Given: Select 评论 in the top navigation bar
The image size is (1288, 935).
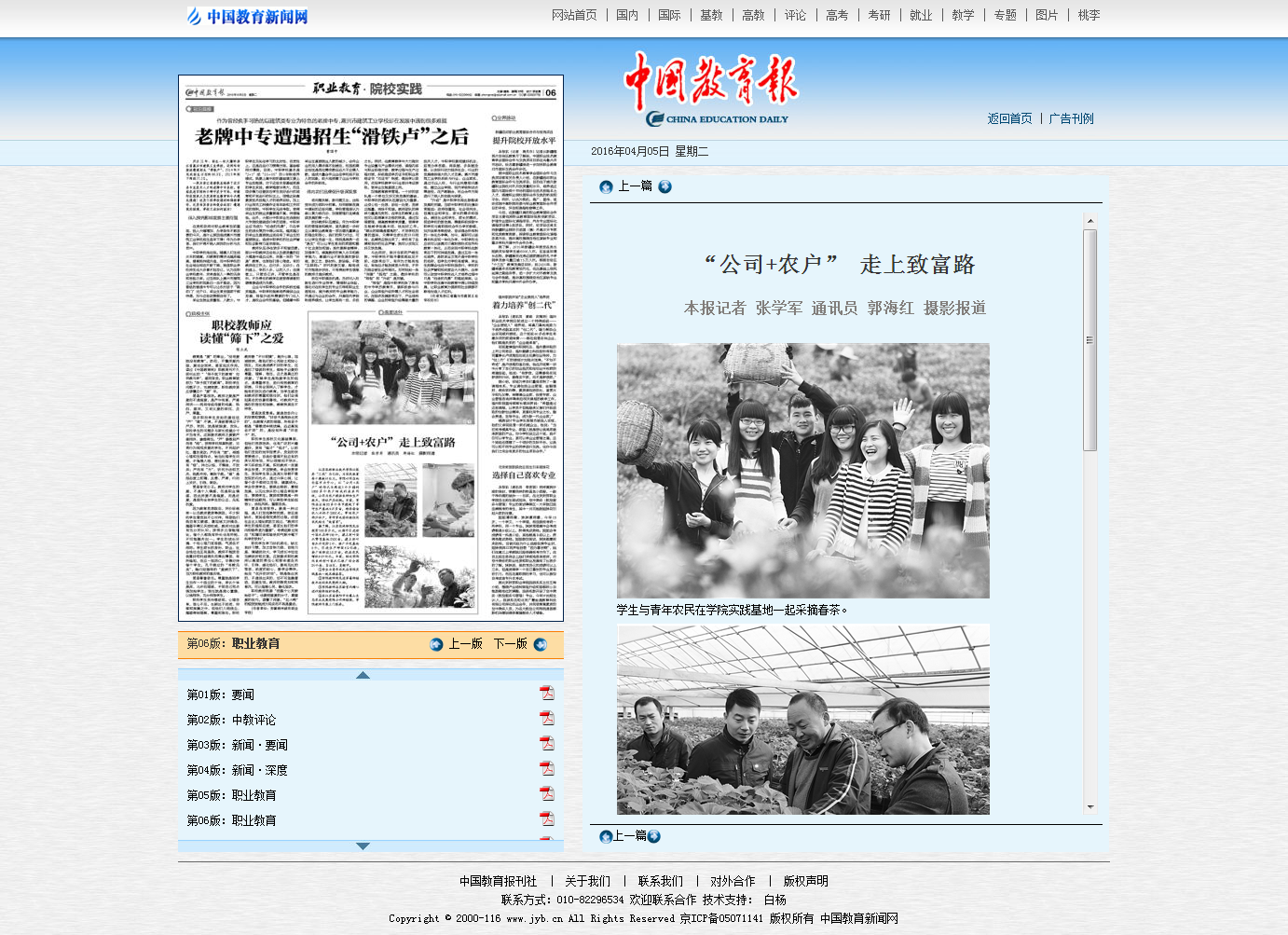Looking at the screenshot, I should pyautogui.click(x=795, y=15).
